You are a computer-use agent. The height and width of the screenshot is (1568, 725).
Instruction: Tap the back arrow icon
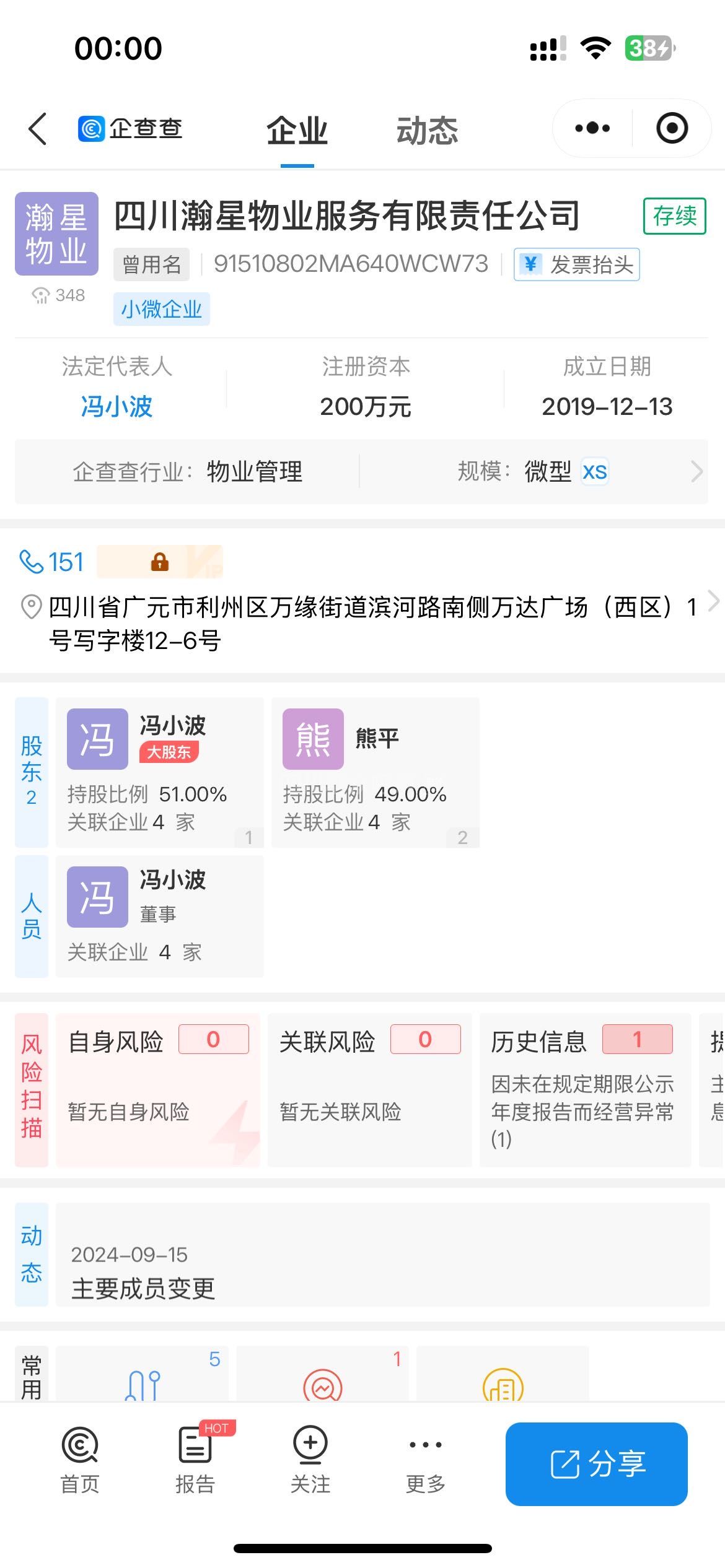pos(37,129)
